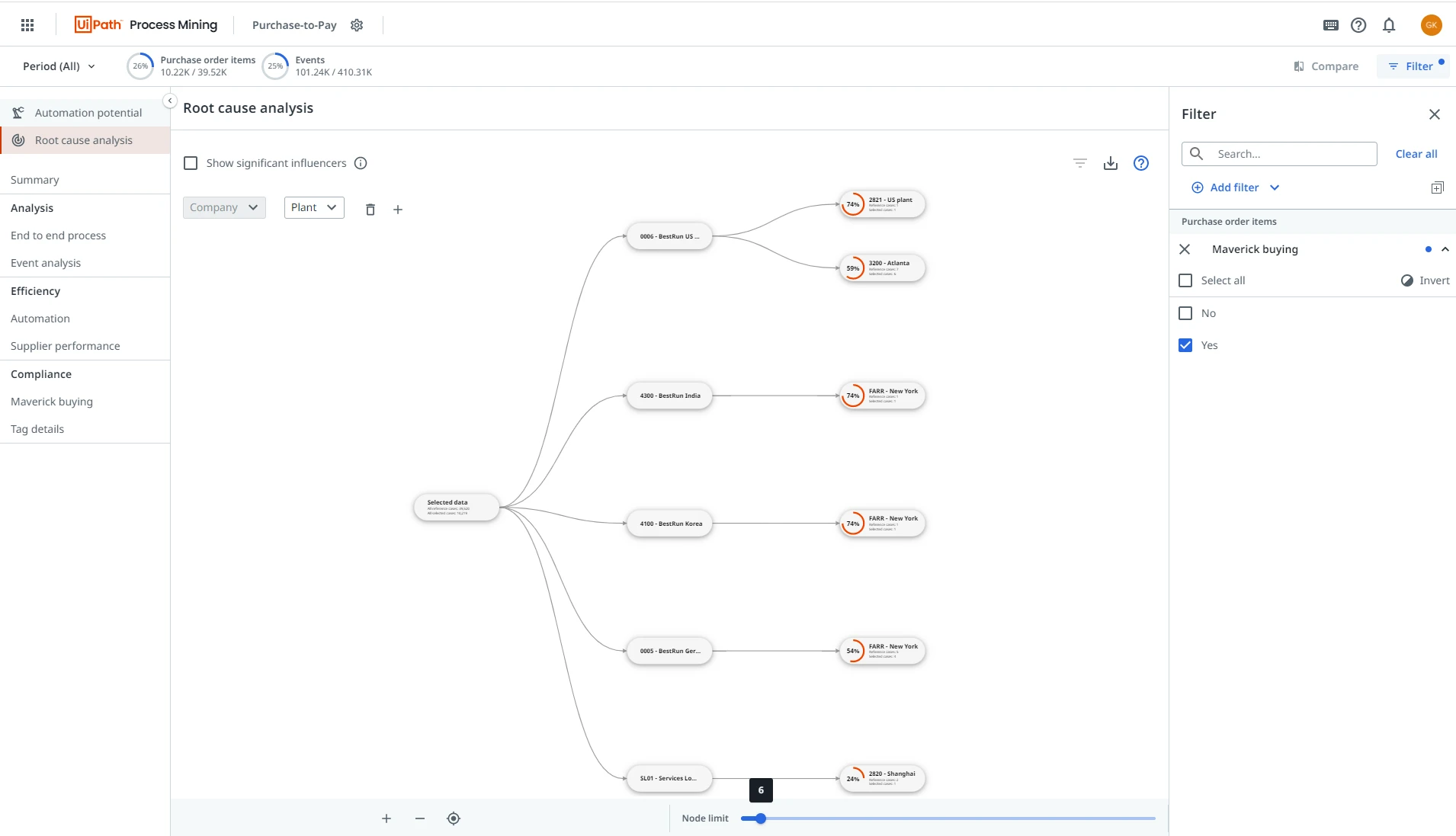Viewport: 1456px width, 836px height.
Task: Remove the Maverick buying filter
Action: pos(1185,249)
